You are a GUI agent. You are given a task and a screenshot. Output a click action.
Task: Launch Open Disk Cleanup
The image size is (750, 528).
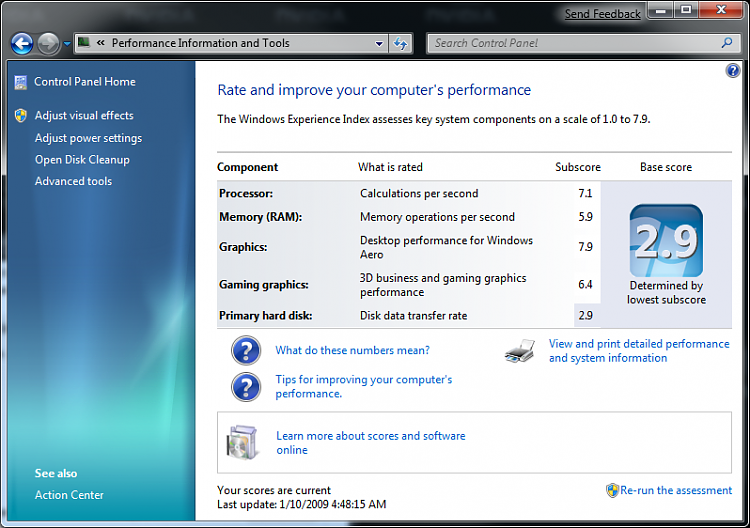[82, 160]
